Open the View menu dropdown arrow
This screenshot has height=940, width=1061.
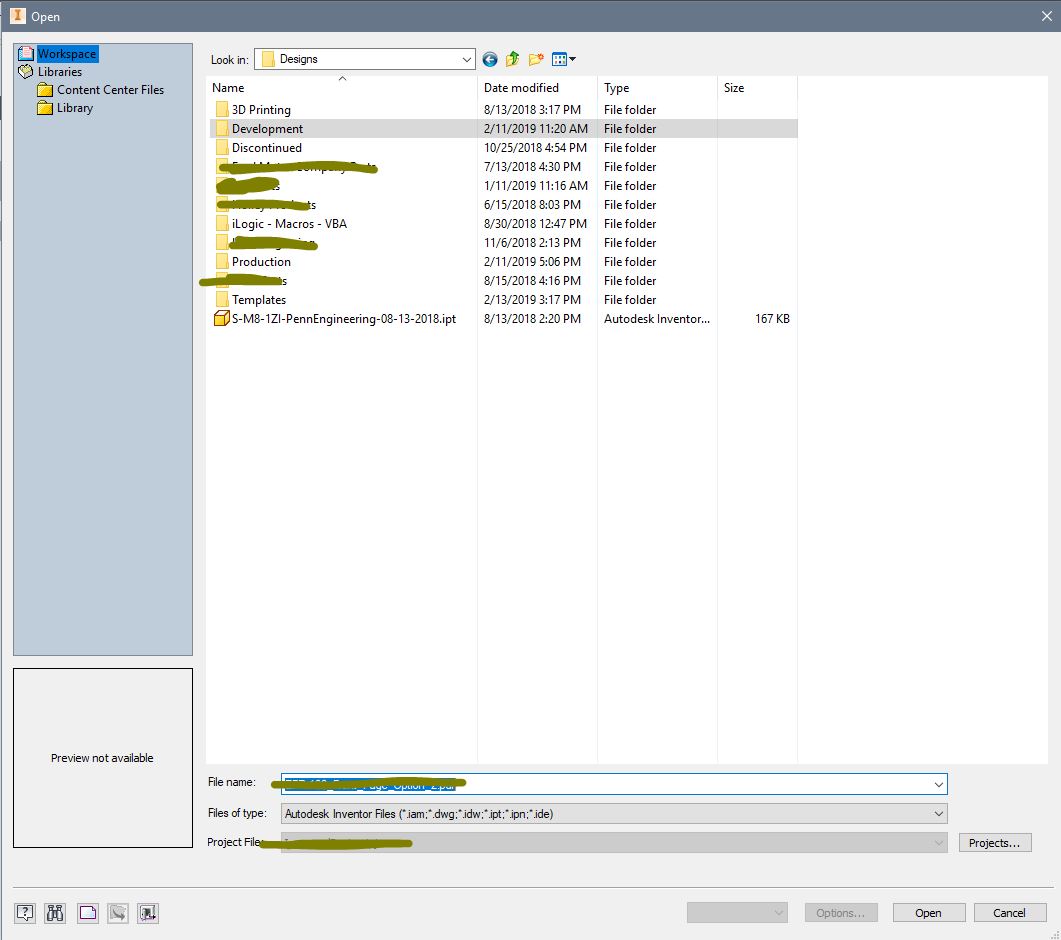[571, 59]
